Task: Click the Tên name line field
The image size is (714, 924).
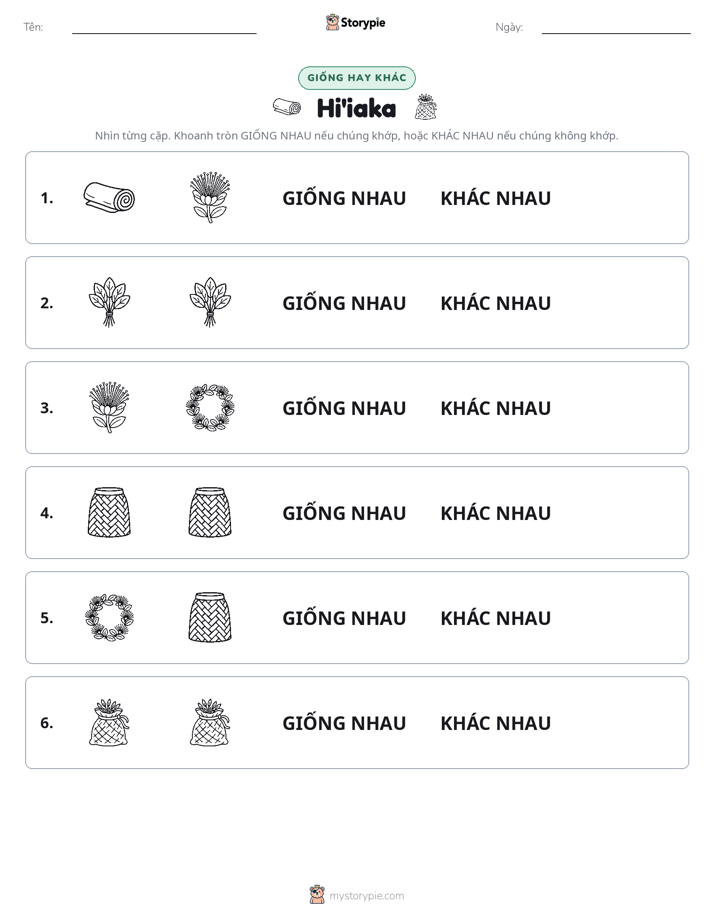Action: 164,27
